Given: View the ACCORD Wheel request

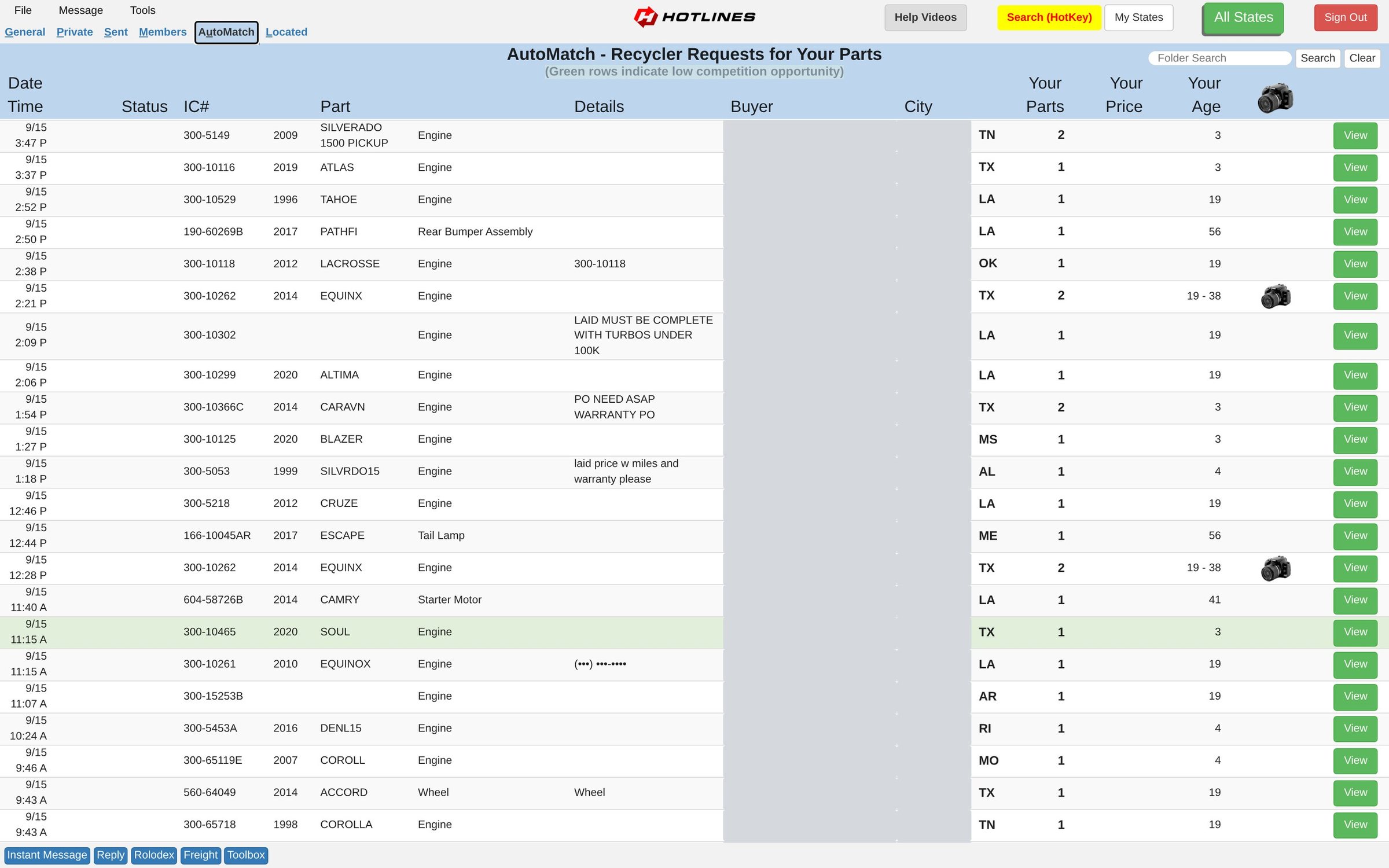Looking at the screenshot, I should (x=1355, y=793).
